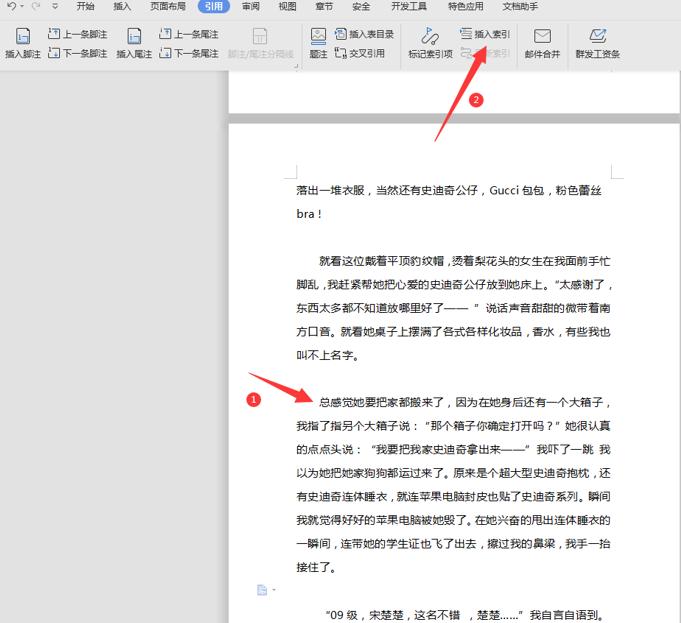The width and height of the screenshot is (681, 623).
Task: Go to 上一条尾注 previous endnote
Action: click(188, 34)
